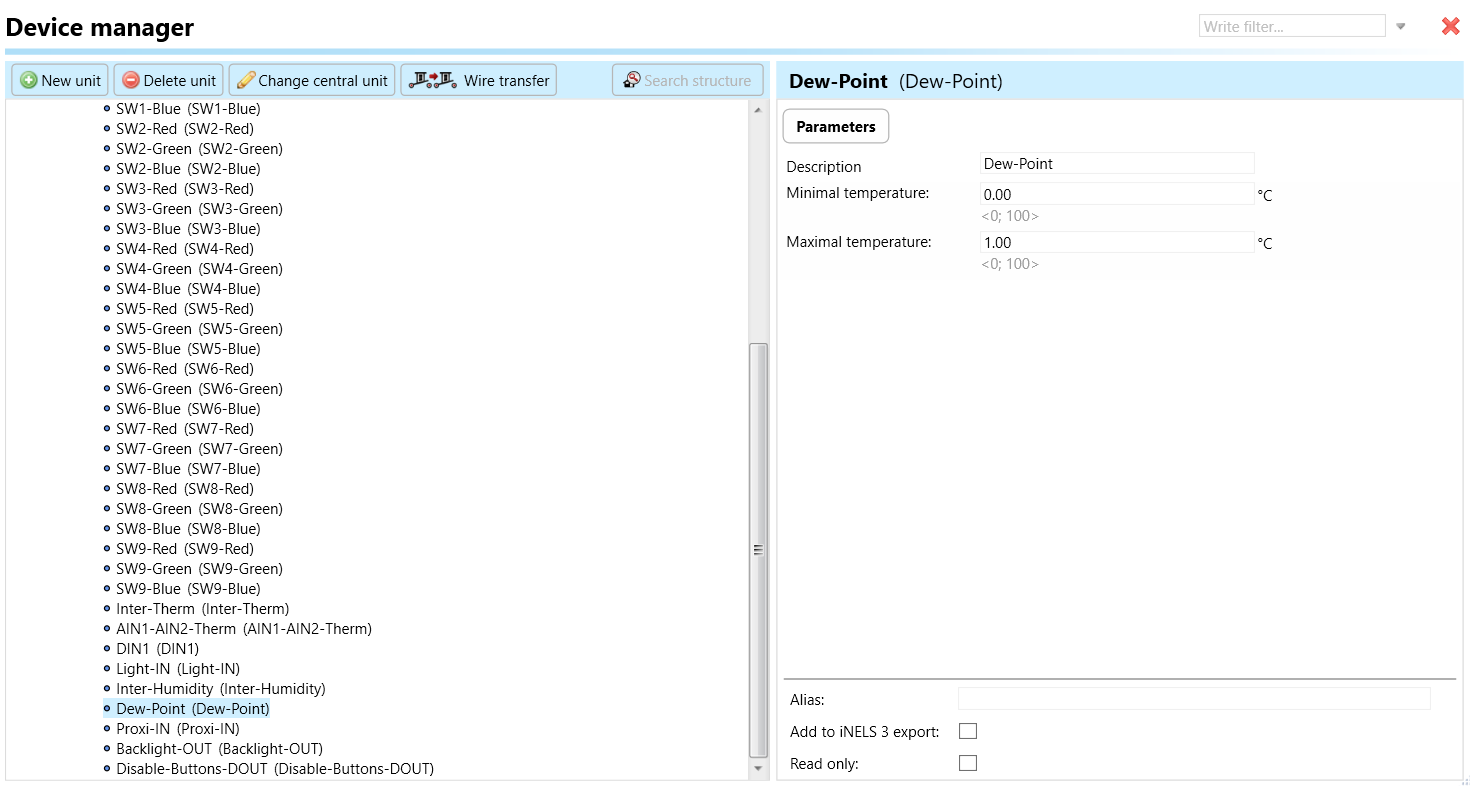Click the Minimal temperature input field
This screenshot has width=1470, height=786.
click(x=1116, y=195)
